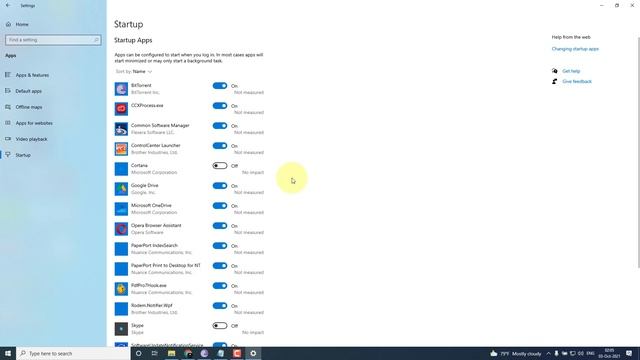The width and height of the screenshot is (640, 360).
Task: Click the Common Software Manager icon
Action: [121, 129]
